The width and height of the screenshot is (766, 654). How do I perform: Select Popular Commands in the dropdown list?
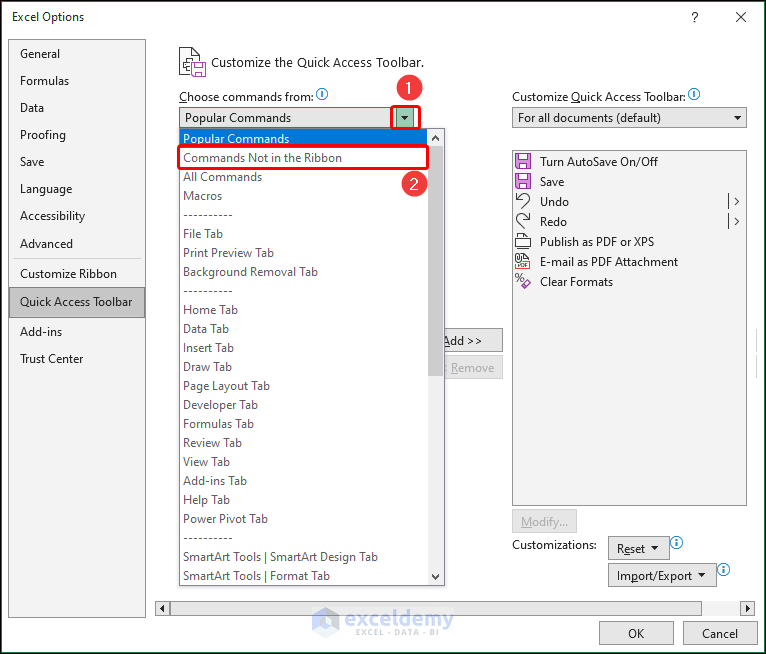[x=303, y=138]
